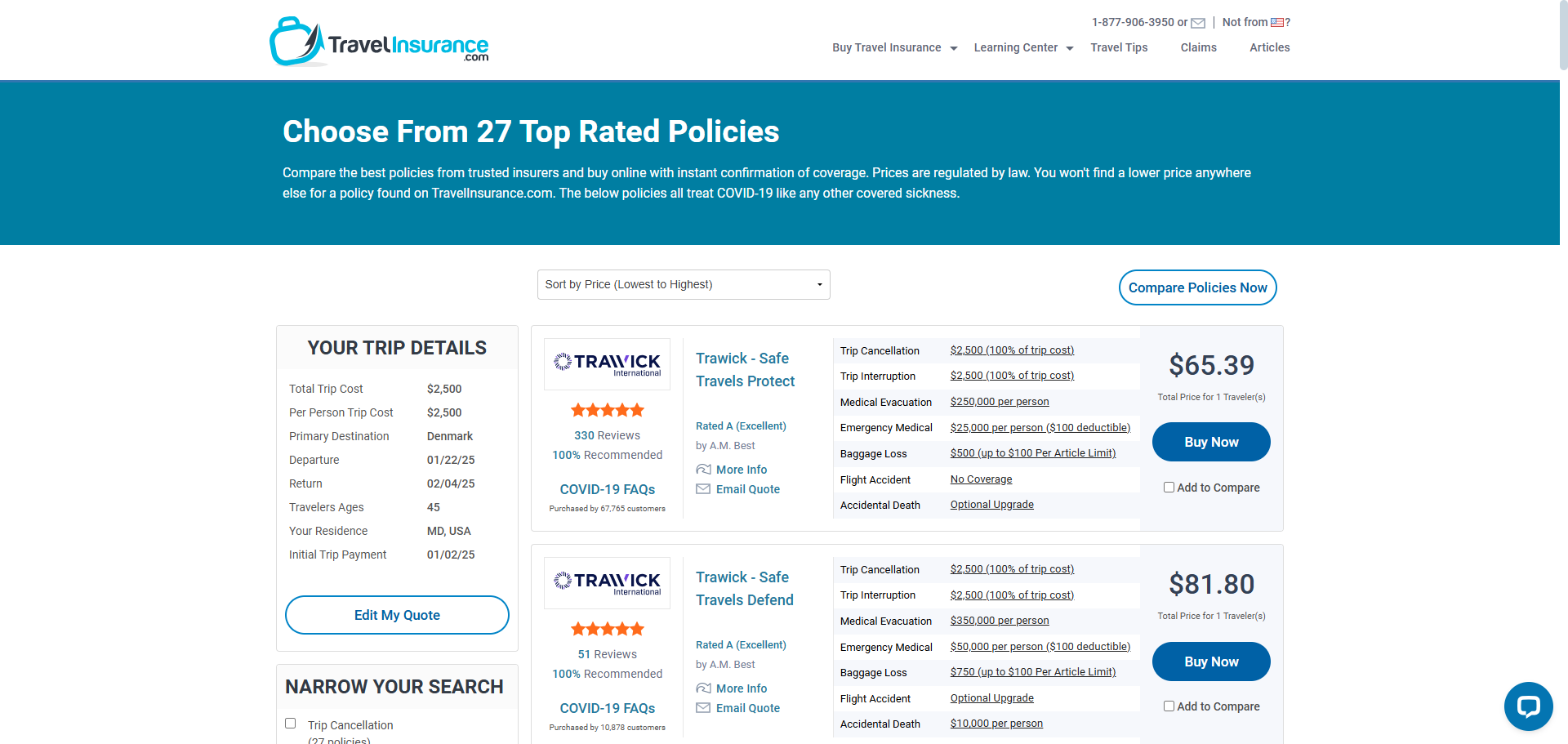
Task: Click star rating for Safe Travels Protect
Action: 607,410
